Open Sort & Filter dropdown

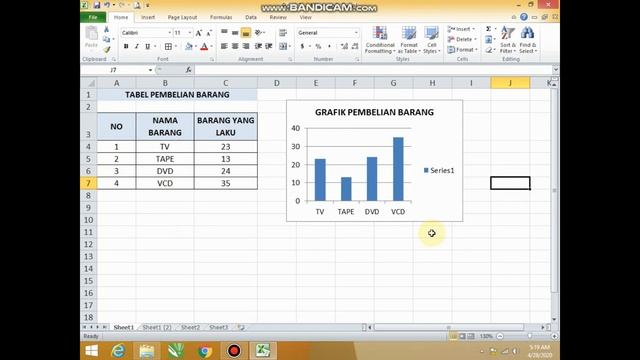tap(508, 40)
